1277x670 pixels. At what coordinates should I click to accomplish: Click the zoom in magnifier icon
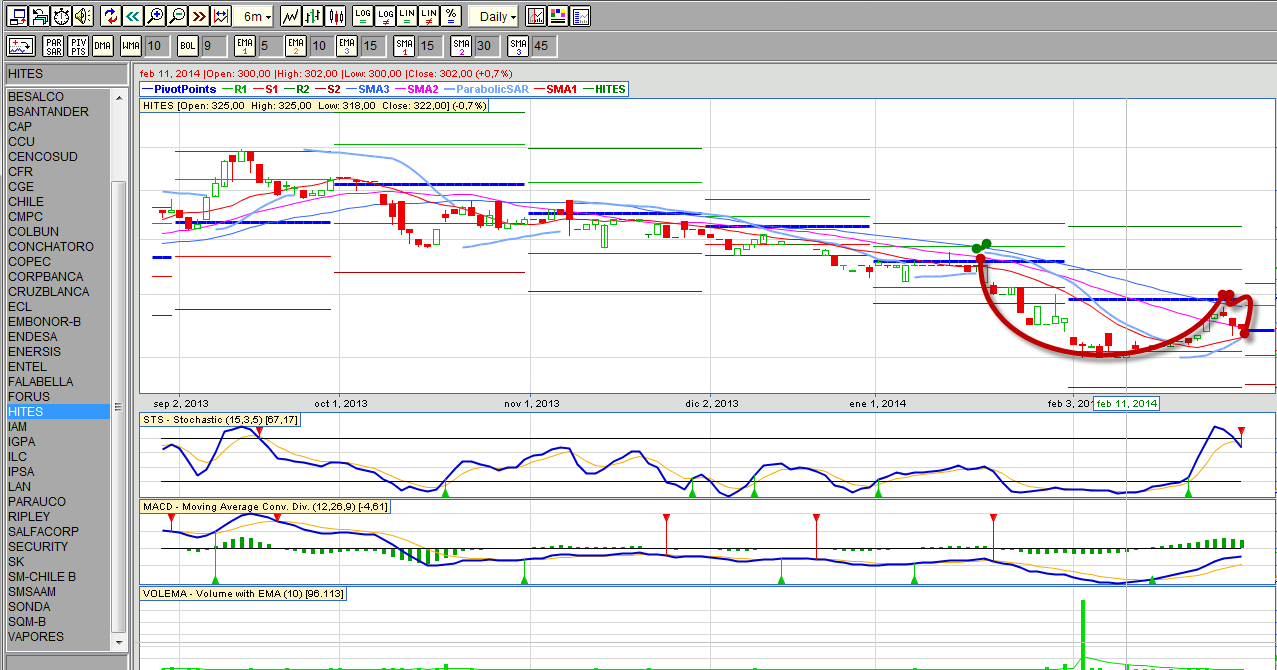154,16
